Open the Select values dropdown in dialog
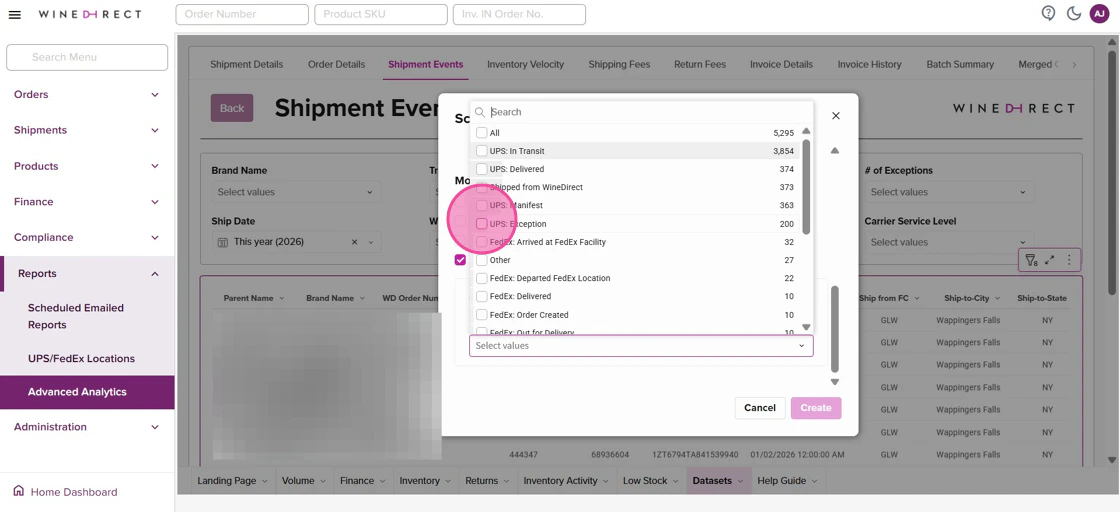 tap(641, 346)
